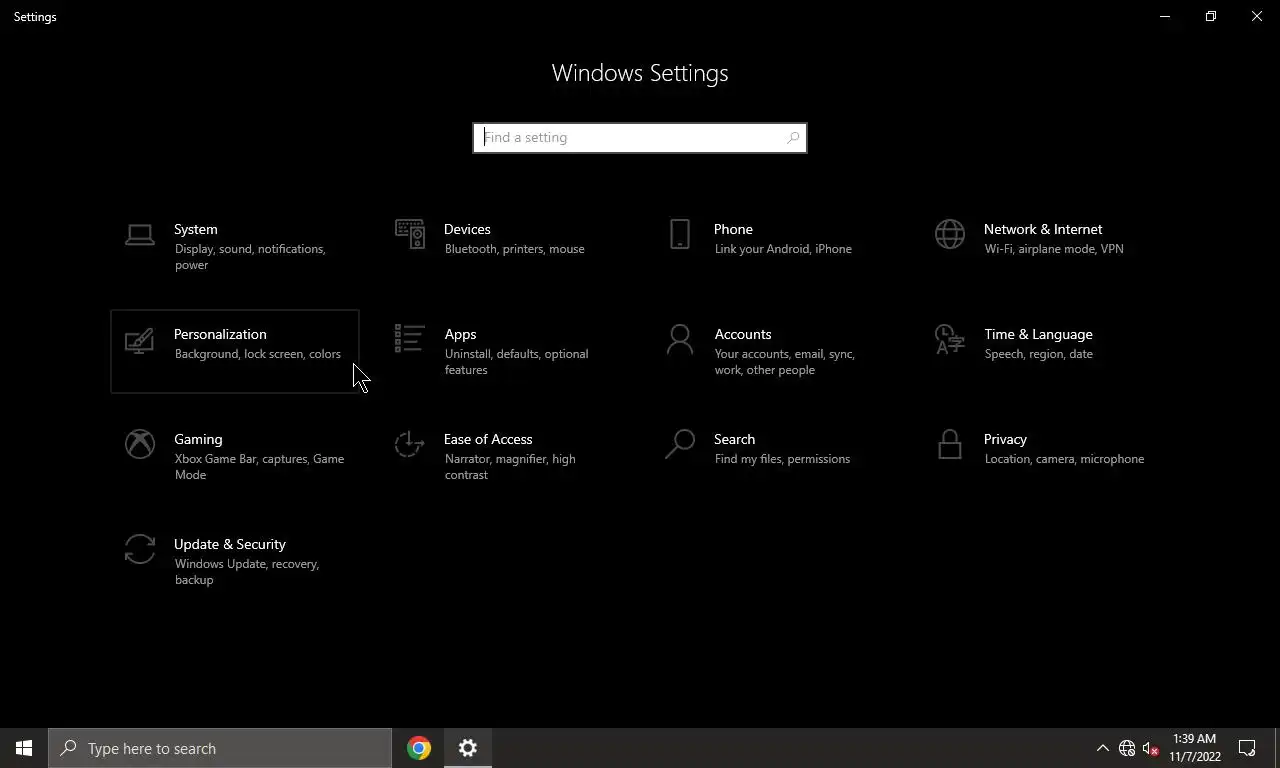This screenshot has height=768, width=1280.
Task: Click 'Wi-Fi, airplane mode, VPN' text
Action: (1054, 249)
